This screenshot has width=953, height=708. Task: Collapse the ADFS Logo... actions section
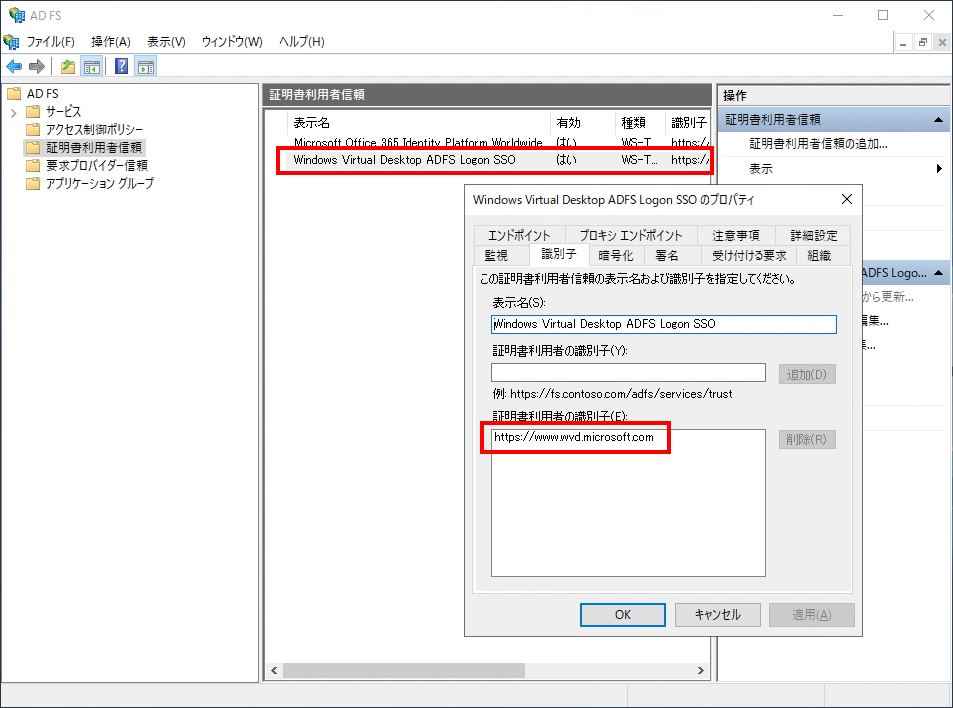click(938, 273)
